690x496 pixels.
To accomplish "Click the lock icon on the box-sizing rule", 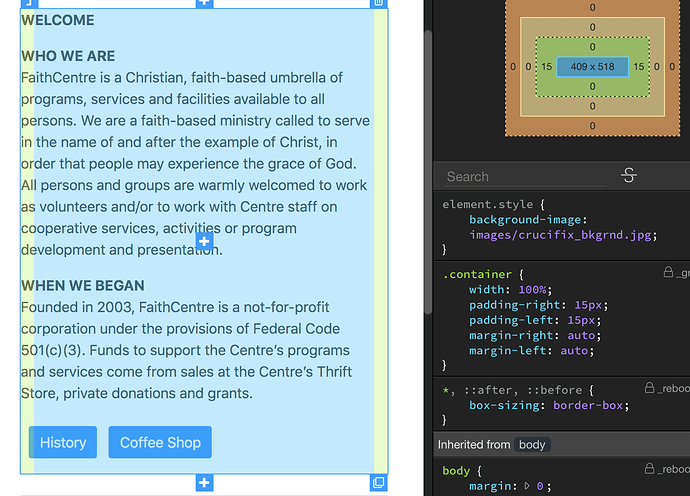I will pyautogui.click(x=649, y=388).
